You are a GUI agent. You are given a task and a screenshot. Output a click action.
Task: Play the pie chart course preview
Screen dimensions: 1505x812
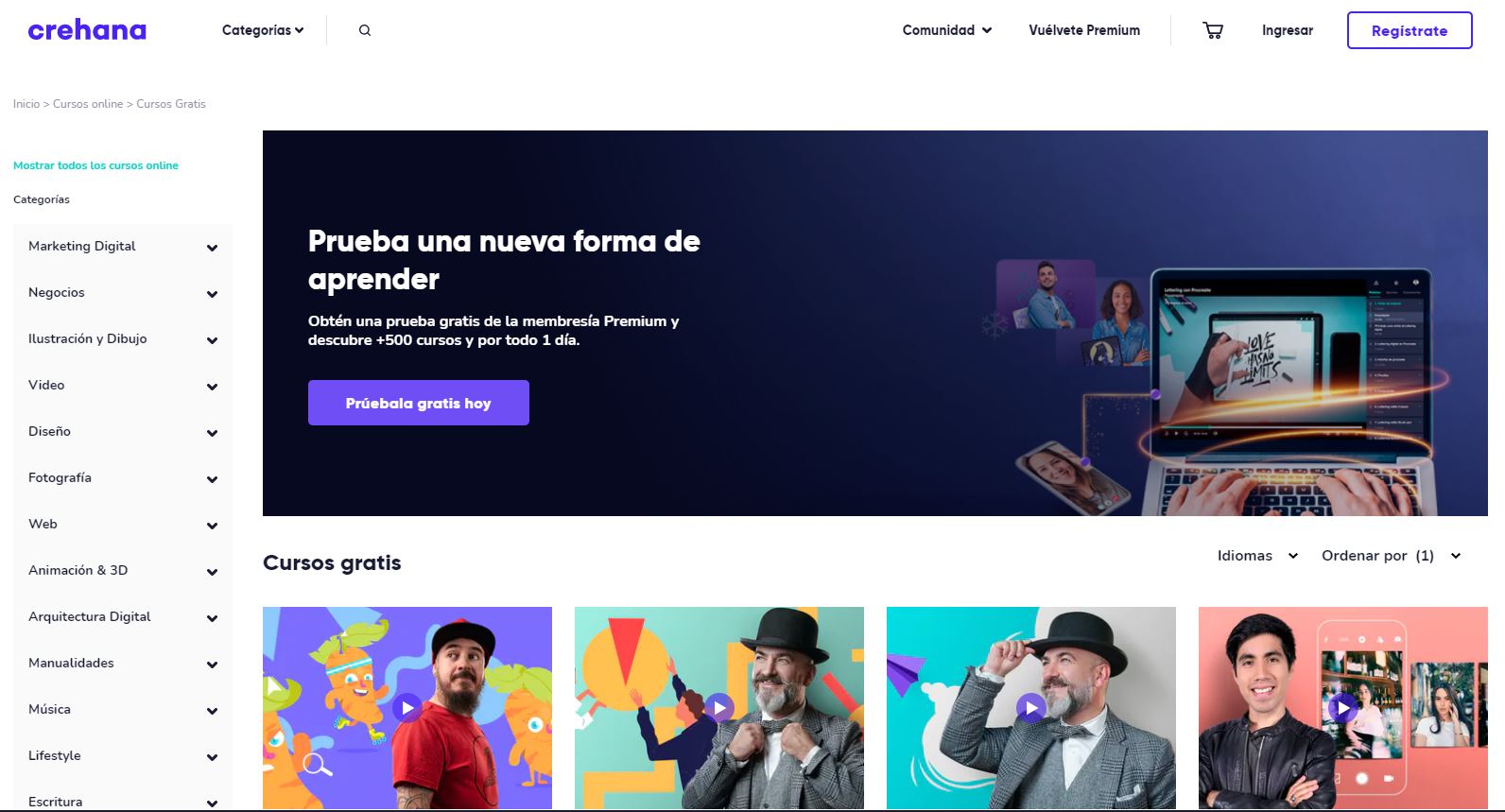coord(719,707)
